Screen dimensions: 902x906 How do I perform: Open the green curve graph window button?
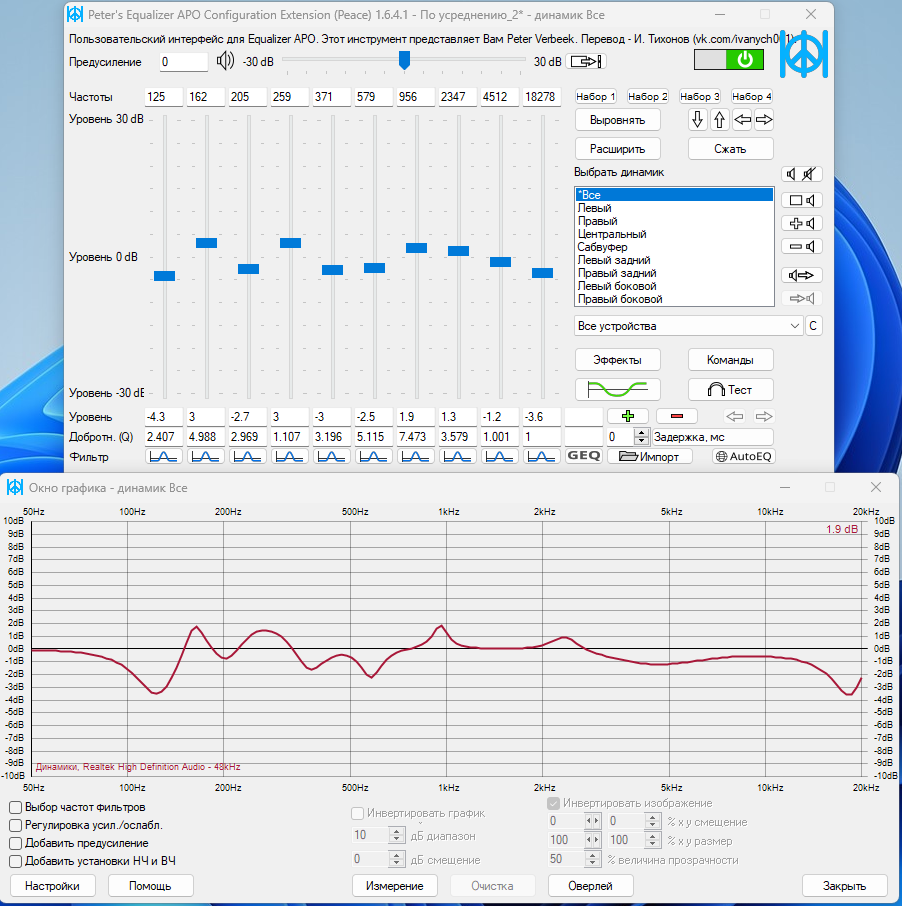(617, 389)
